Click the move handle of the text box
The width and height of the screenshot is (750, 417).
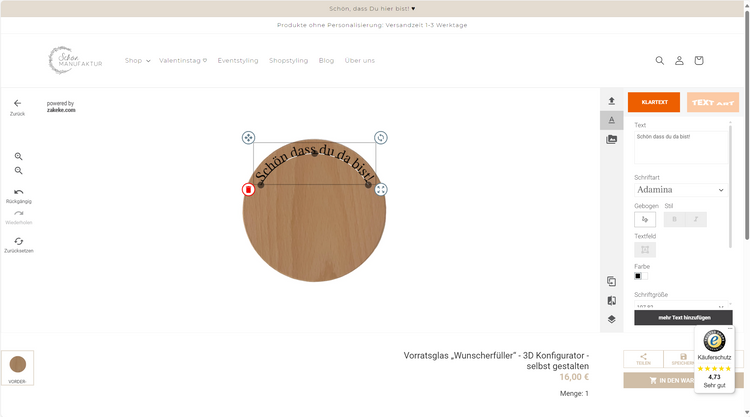coord(249,137)
